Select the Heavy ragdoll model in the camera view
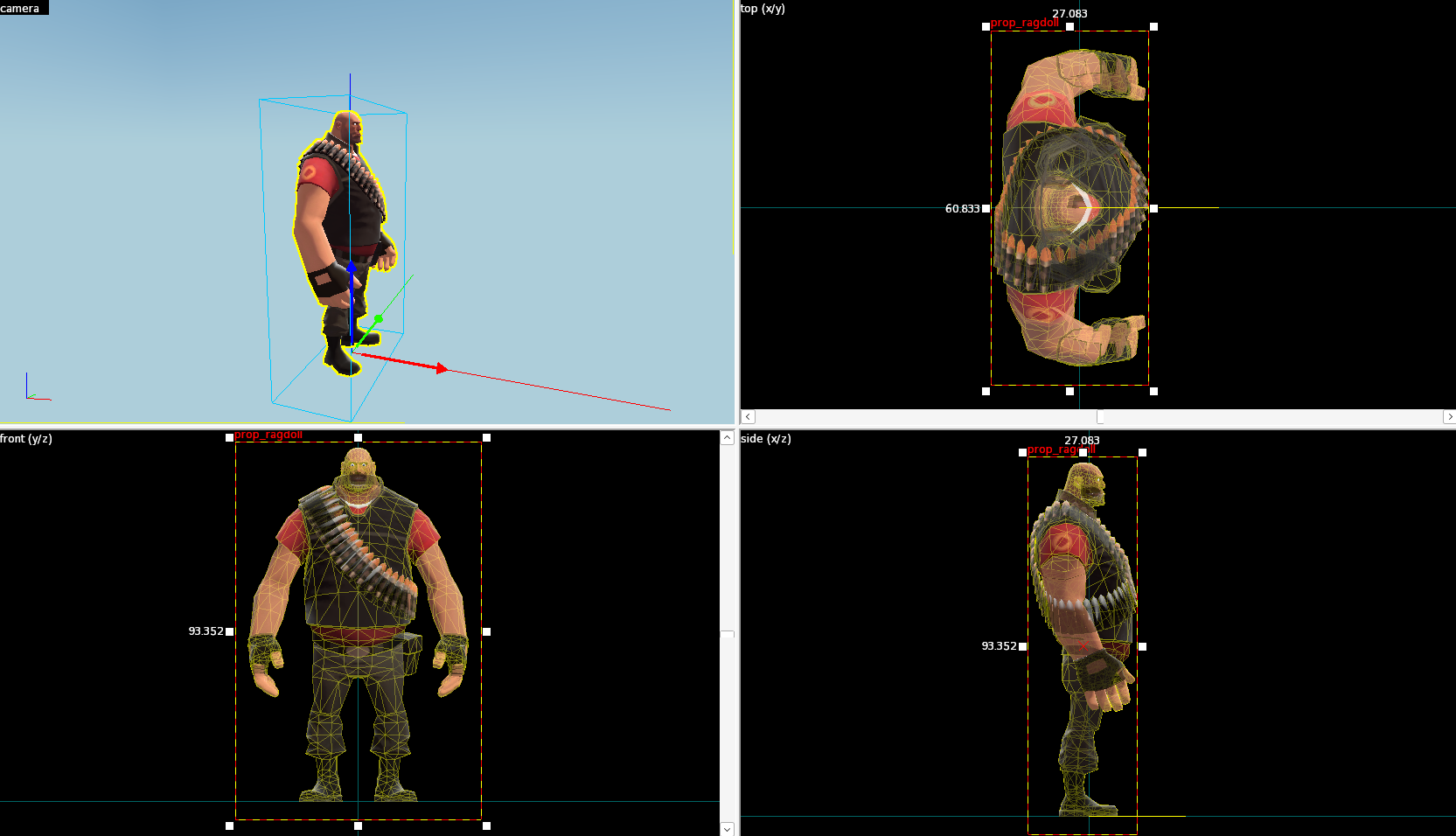Screen dimensions: 1456x836 click(345, 242)
